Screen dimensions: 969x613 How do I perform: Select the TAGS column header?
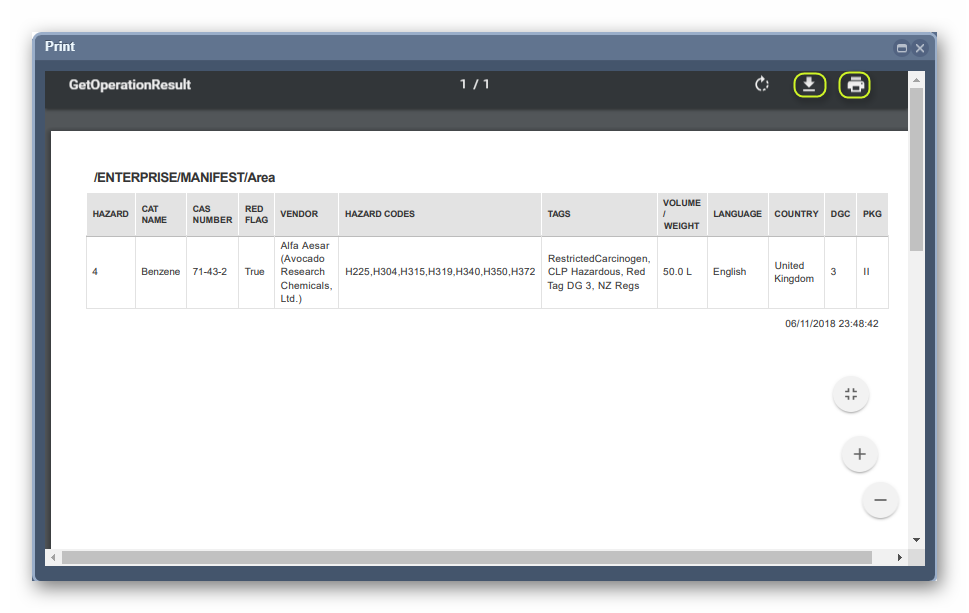(x=558, y=214)
